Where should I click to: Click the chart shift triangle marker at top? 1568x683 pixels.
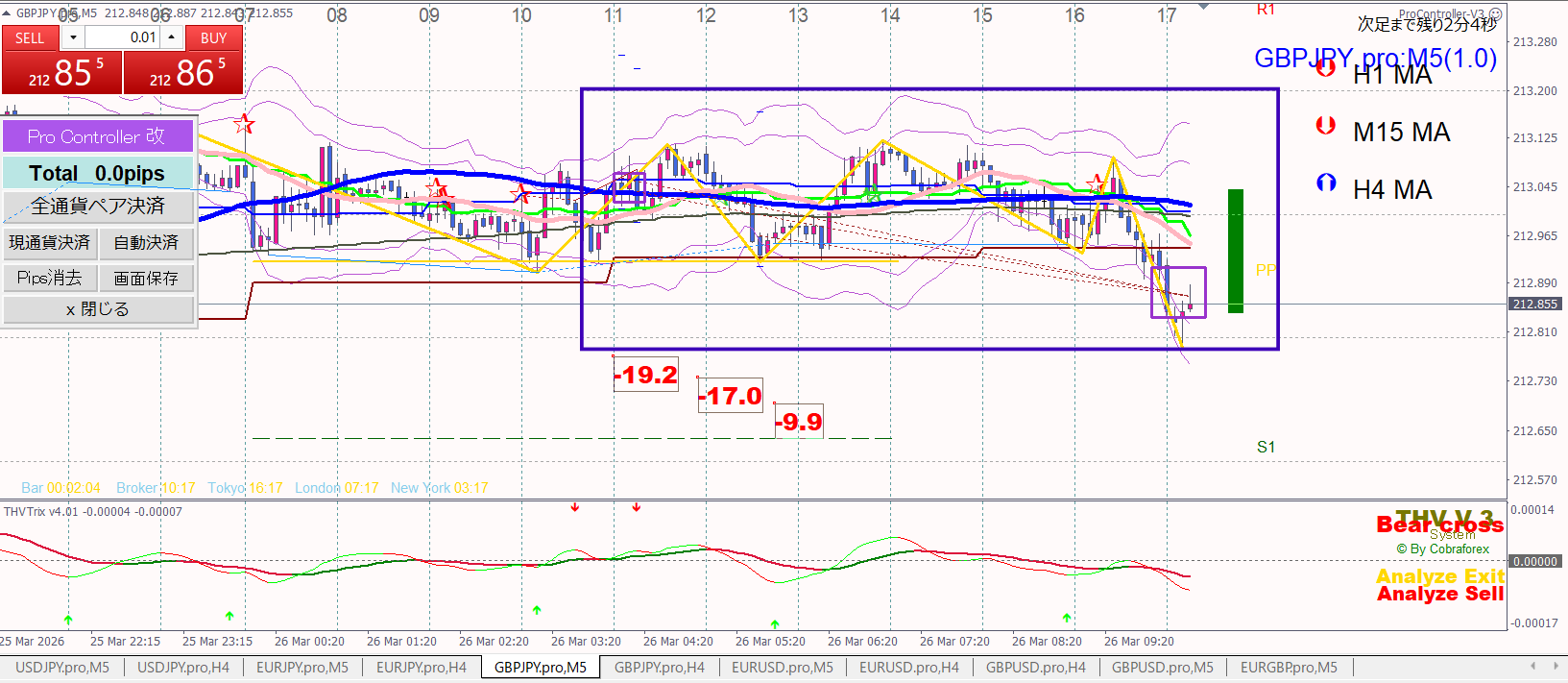[1204, 8]
